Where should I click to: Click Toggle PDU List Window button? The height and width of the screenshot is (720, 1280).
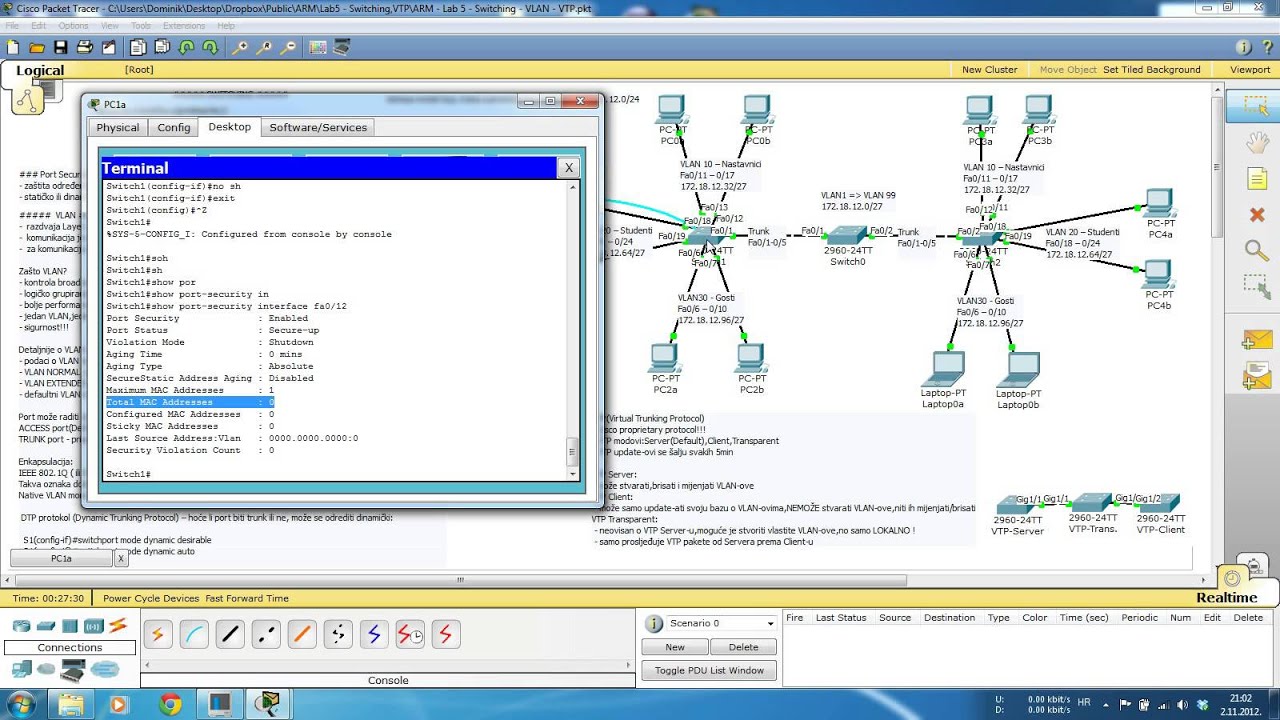point(709,671)
